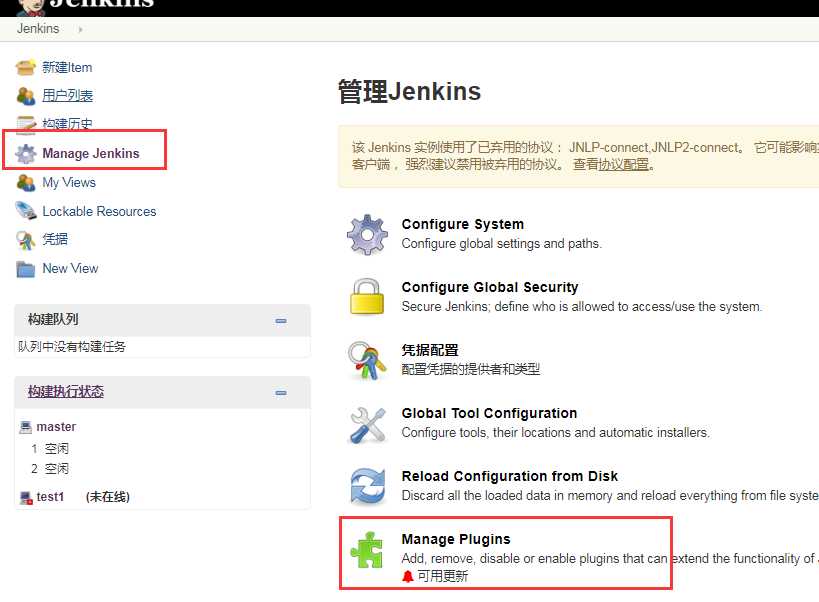Viewport: 819px width, 602px height.
Task: Click the 新建Item package icon
Action: coord(26,67)
